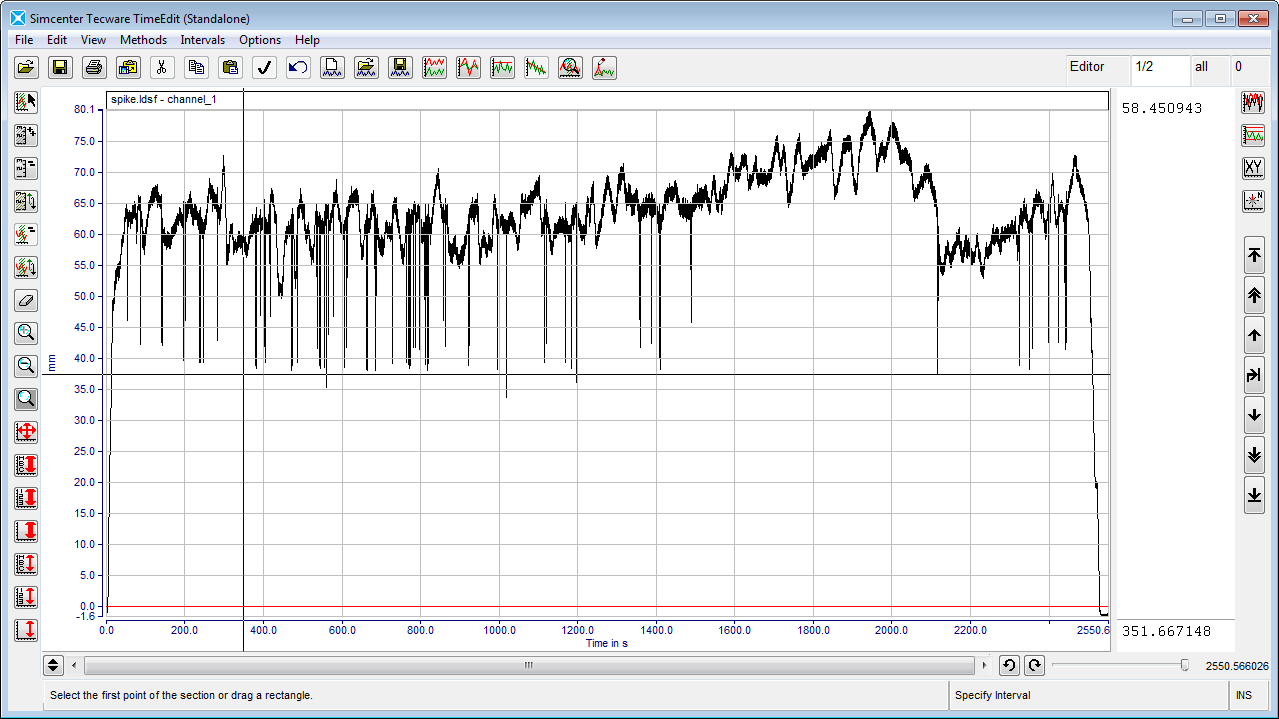Move down fast with double down arrow
This screenshot has width=1279, height=719.
click(x=1254, y=455)
